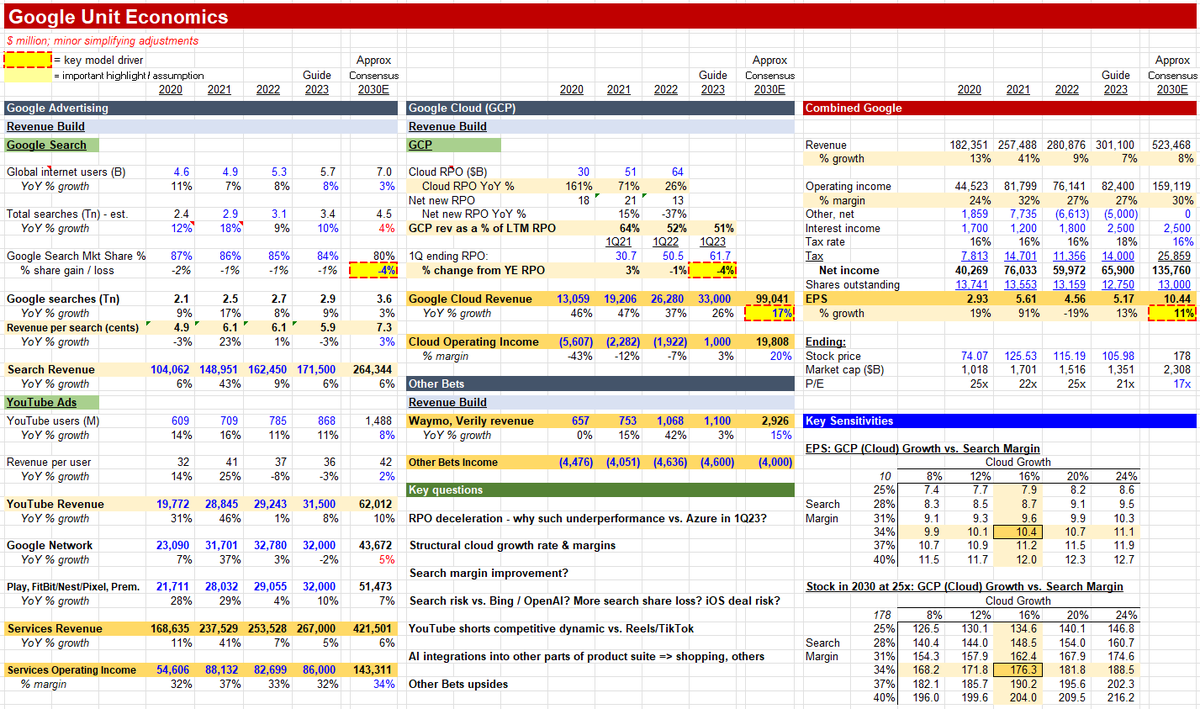Viewport: 1200px width, 709px height.
Task: Select the Total searches (Tn) - est. label
Action: (66, 213)
